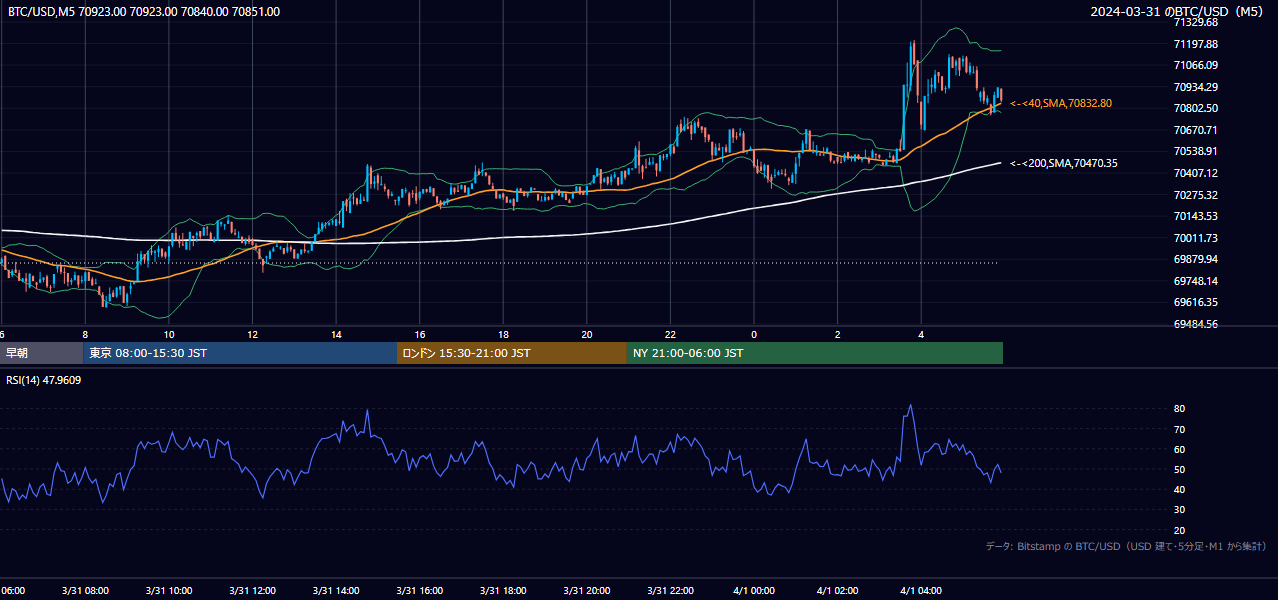Click the RSI axis level 60
This screenshot has width=1278, height=600.
[1180, 449]
